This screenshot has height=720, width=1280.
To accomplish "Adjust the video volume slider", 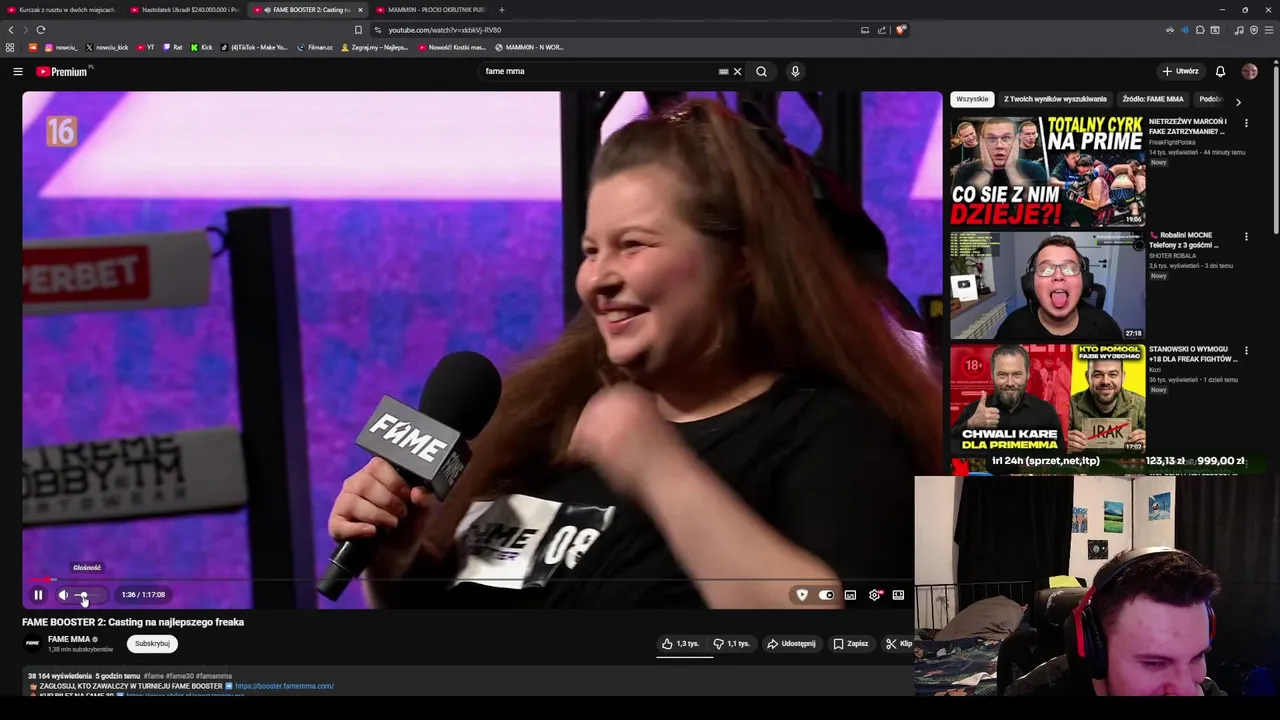I will click(90, 595).
